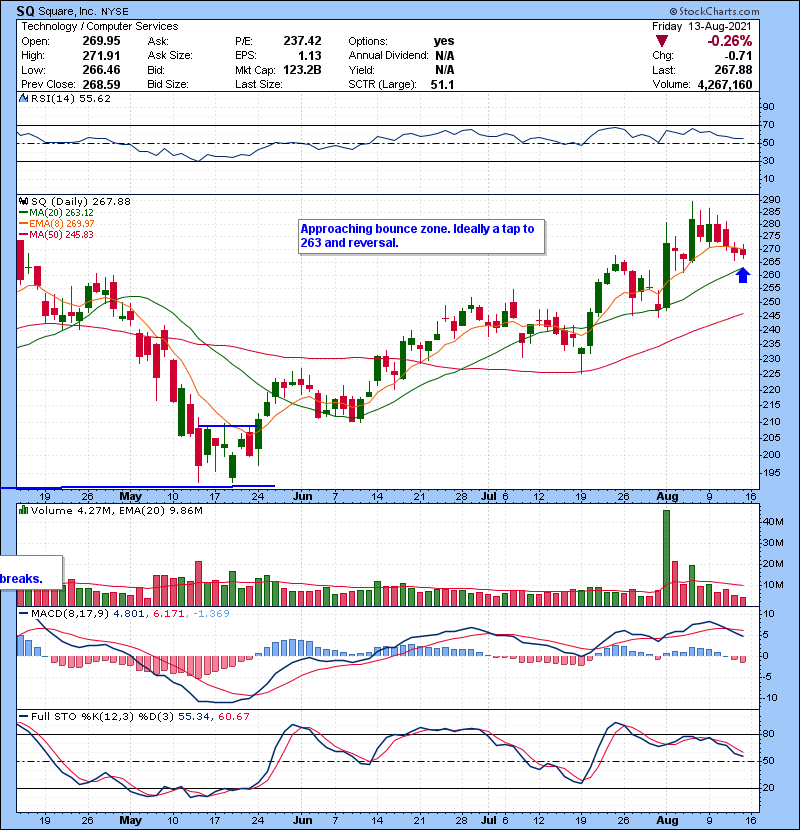Viewport: 800px width, 830px height.
Task: Click the Last price 267.88
Action: point(733,70)
